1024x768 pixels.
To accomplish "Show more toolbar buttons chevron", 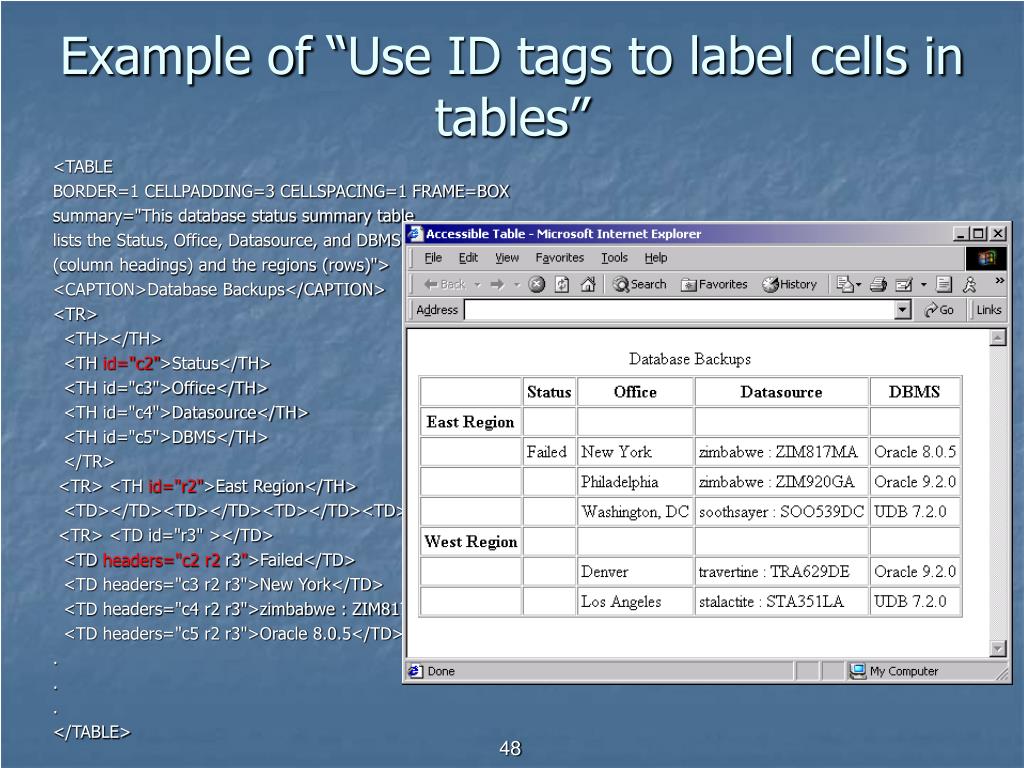I will [999, 280].
